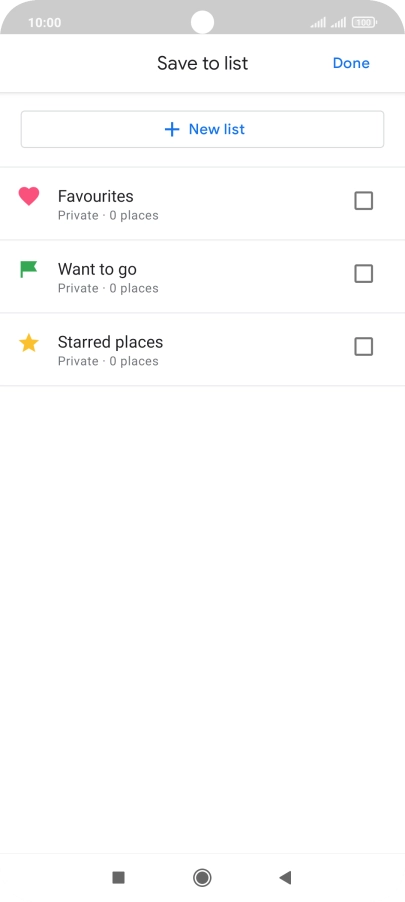Select the Want to go list label
The width and height of the screenshot is (405, 902).
pos(97,269)
